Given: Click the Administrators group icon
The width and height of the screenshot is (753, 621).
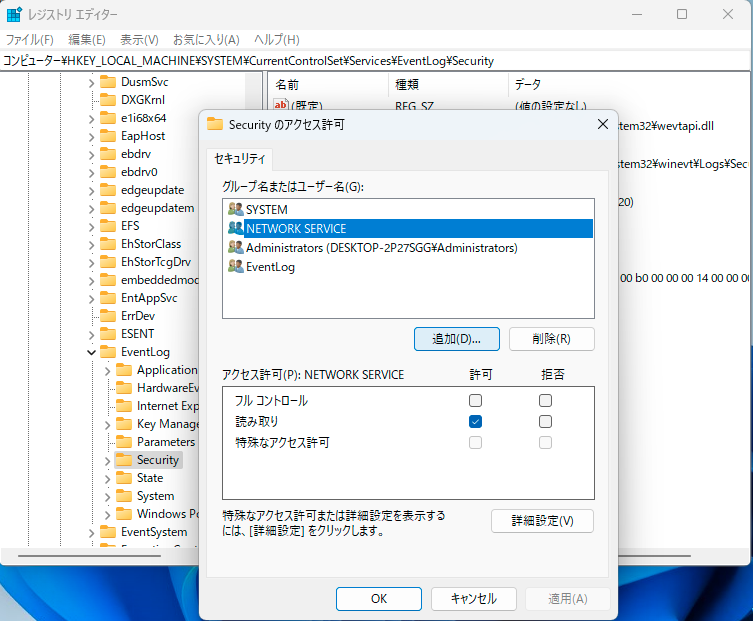Looking at the screenshot, I should coord(235,247).
